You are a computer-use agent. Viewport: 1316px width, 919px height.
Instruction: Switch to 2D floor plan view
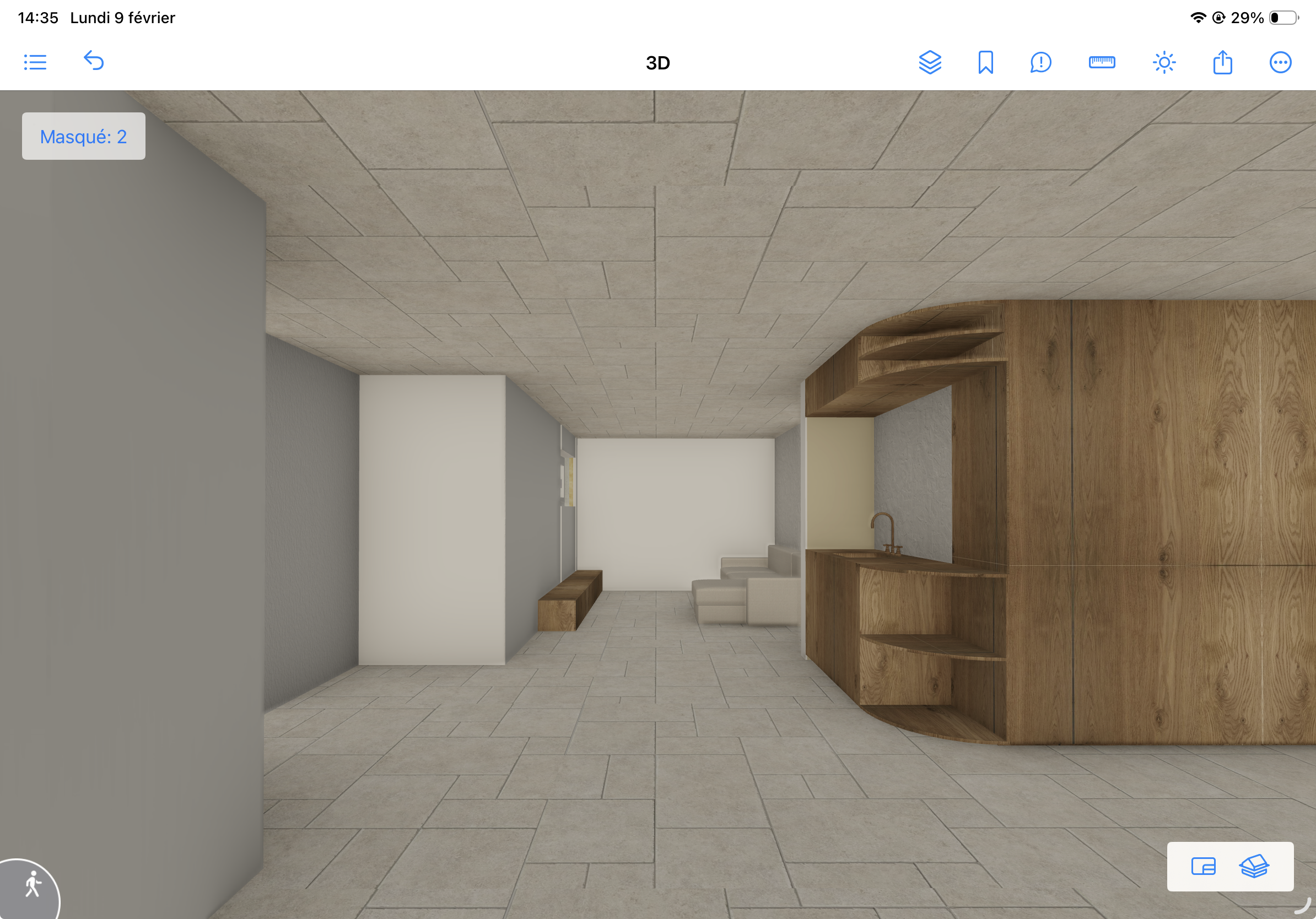point(1202,866)
